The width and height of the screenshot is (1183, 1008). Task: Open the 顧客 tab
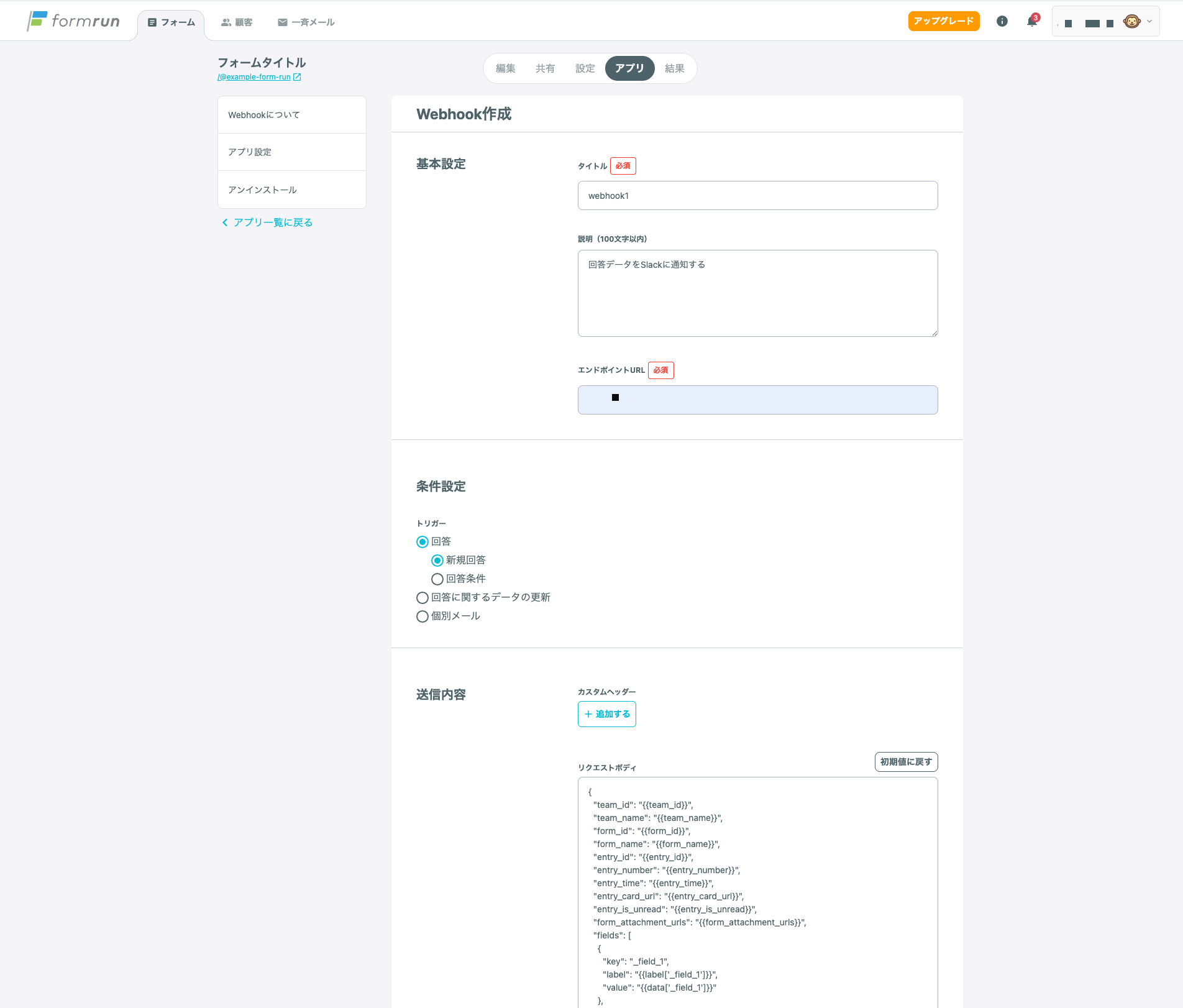point(237,22)
